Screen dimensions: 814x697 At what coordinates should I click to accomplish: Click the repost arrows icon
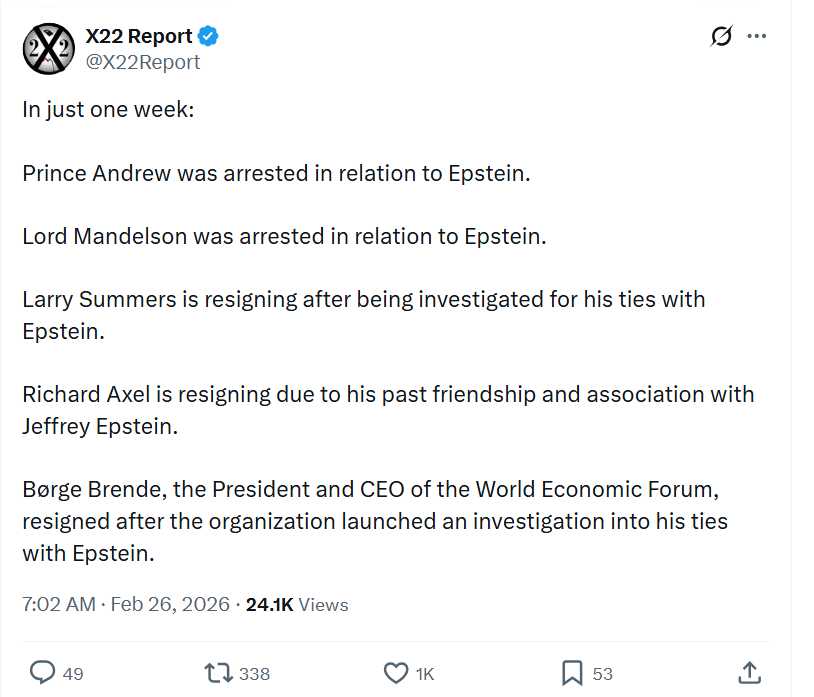coord(217,673)
